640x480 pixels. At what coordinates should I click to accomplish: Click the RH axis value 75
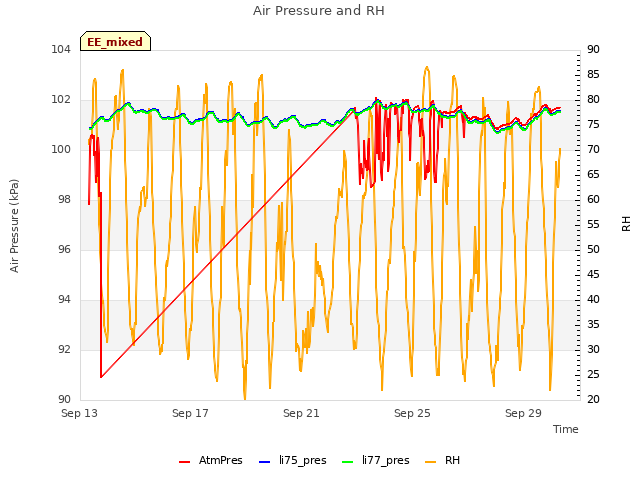593,124
